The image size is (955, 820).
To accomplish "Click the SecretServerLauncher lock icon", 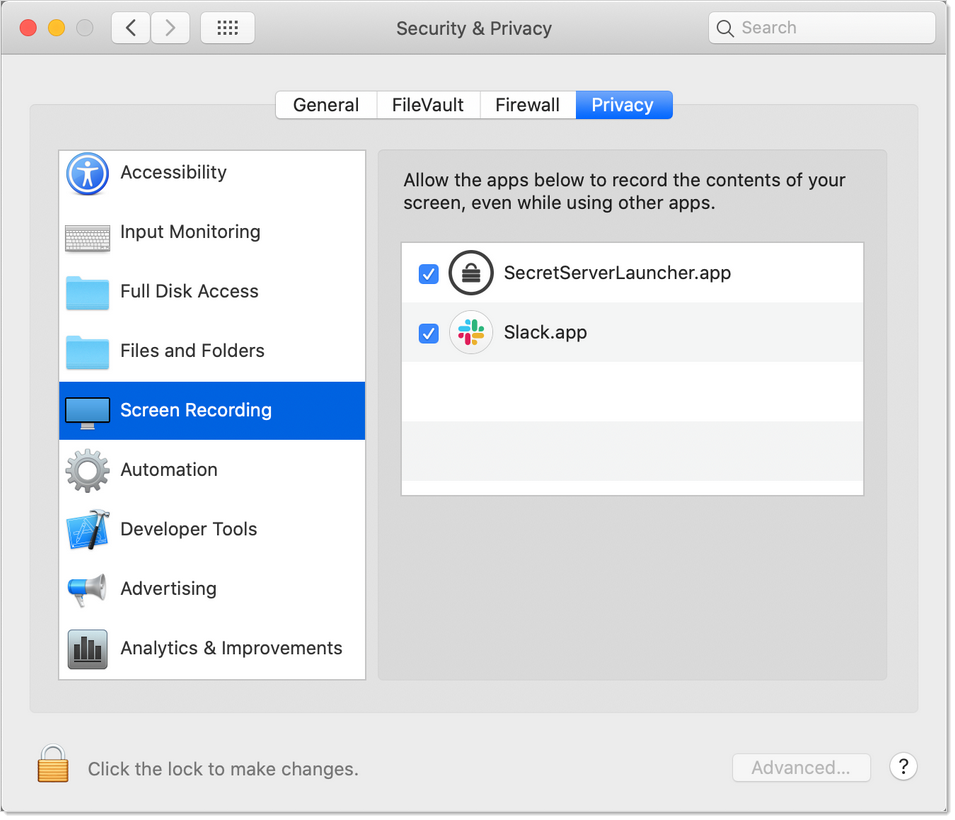I will click(470, 273).
